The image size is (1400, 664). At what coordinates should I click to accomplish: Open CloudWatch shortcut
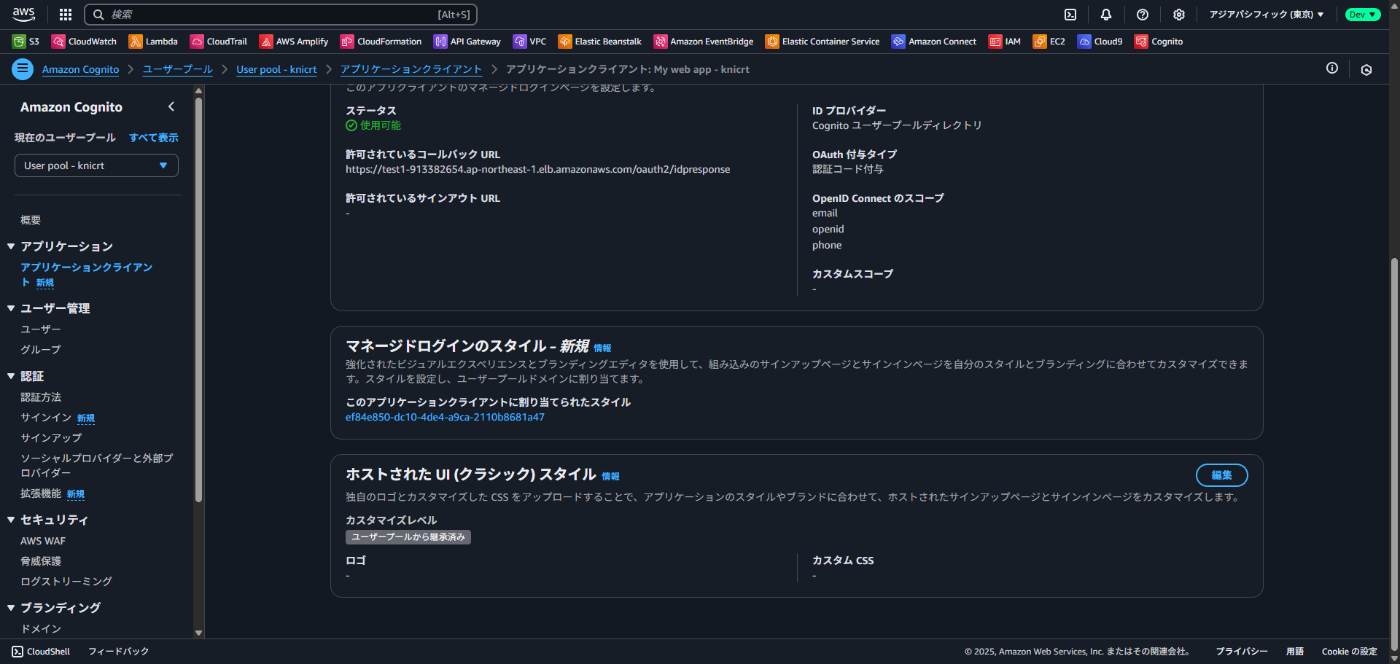[x=84, y=41]
